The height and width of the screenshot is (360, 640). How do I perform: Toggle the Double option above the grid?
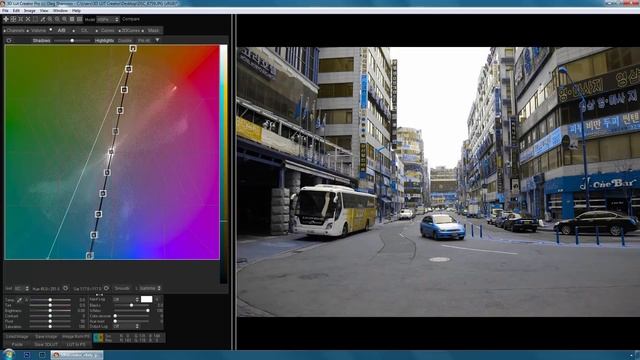[x=125, y=40]
